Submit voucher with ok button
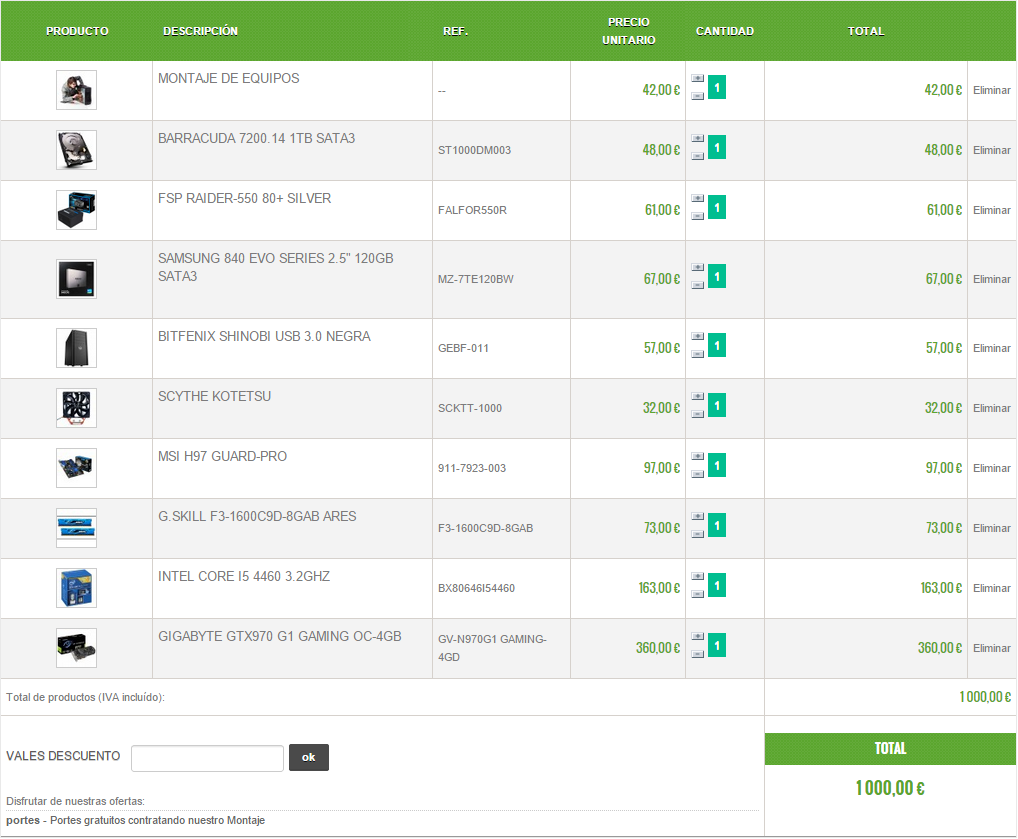The height and width of the screenshot is (839, 1018). (x=308, y=757)
